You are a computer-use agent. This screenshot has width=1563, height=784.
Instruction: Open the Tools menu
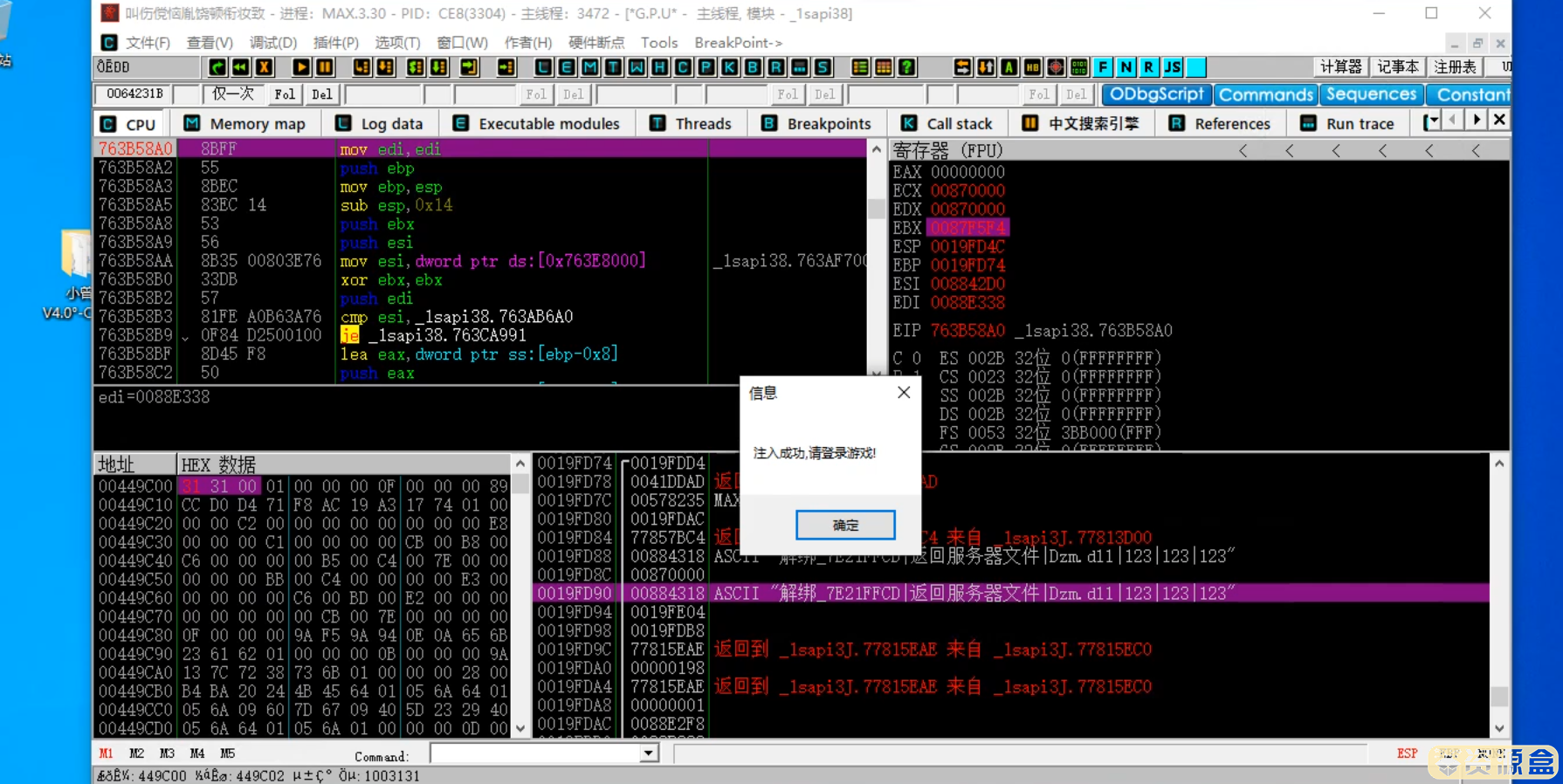coord(659,43)
